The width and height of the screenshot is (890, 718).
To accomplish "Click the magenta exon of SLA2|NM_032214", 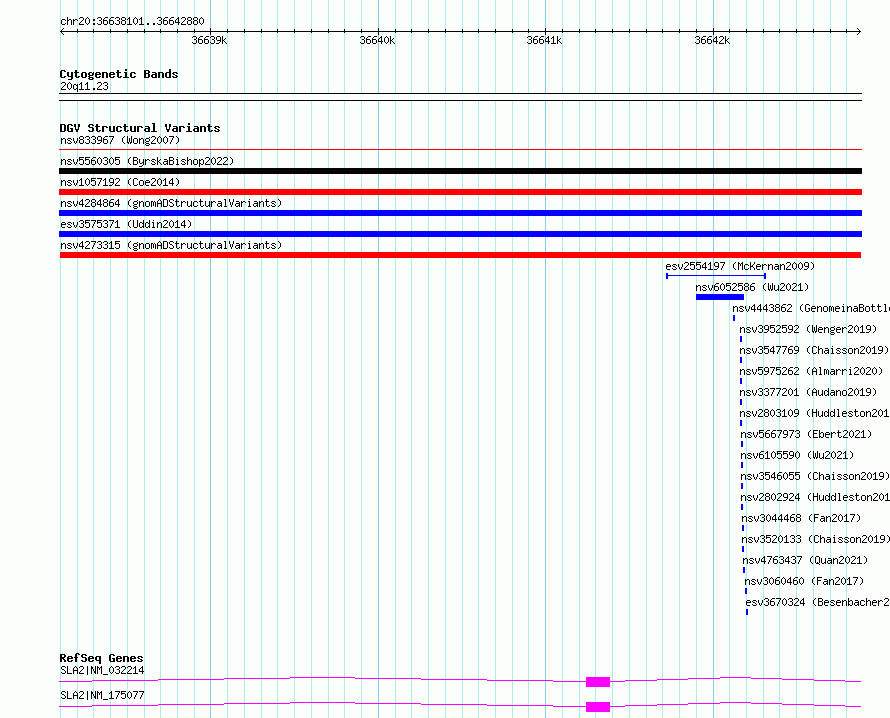I will click(x=598, y=682).
